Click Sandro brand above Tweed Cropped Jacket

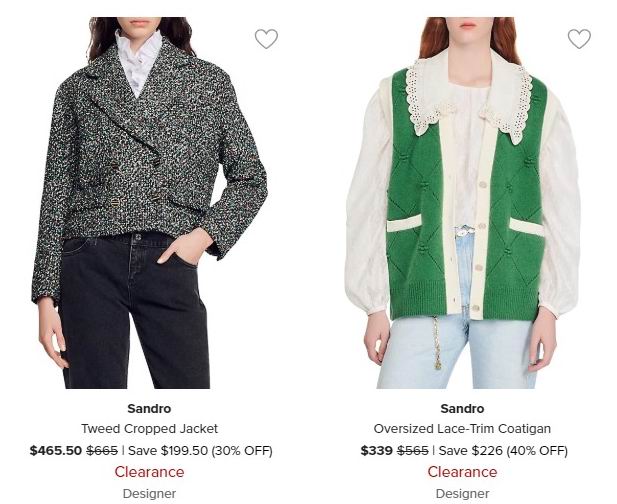coord(149,408)
